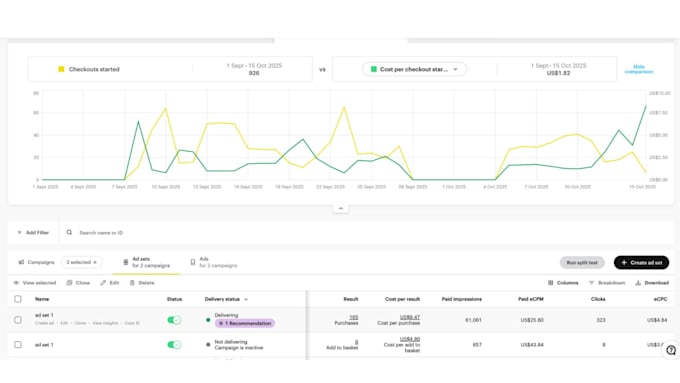Screen dimensions: 680x383
Task: Open the Columns picker
Action: click(563, 283)
